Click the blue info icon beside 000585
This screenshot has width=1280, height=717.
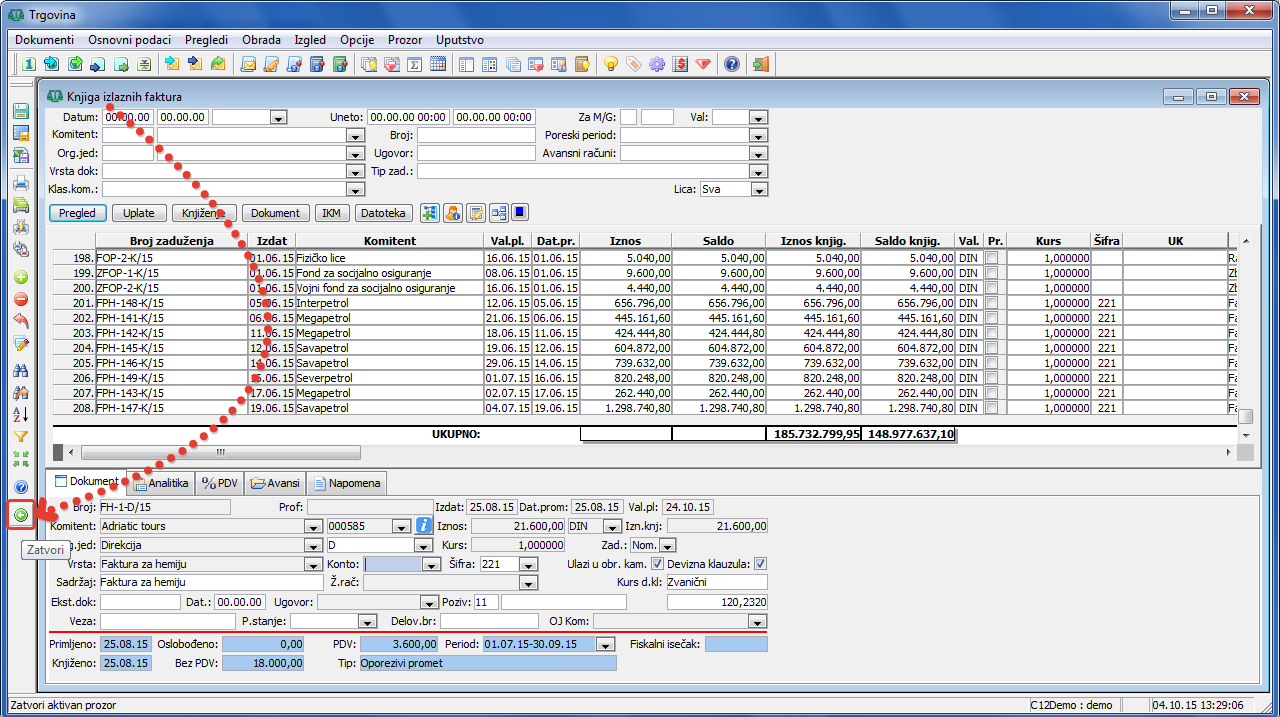423,526
